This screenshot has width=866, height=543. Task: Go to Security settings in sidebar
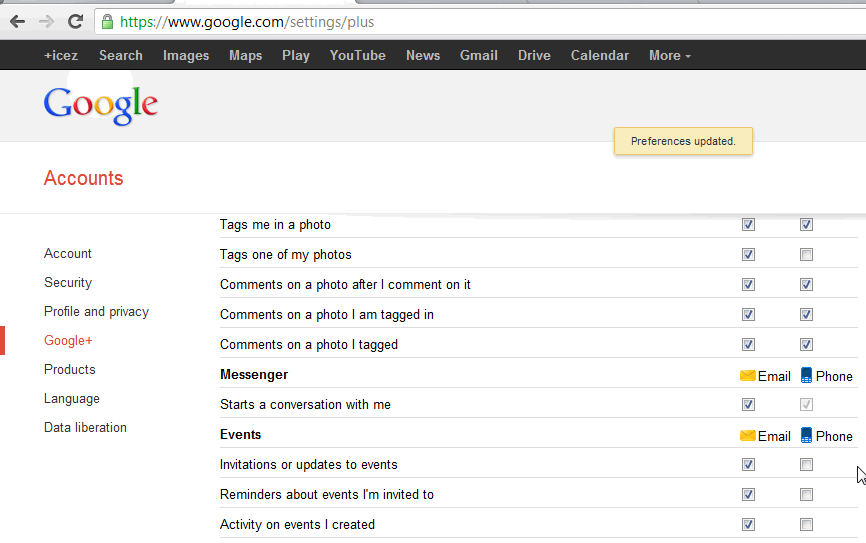pyautogui.click(x=68, y=283)
